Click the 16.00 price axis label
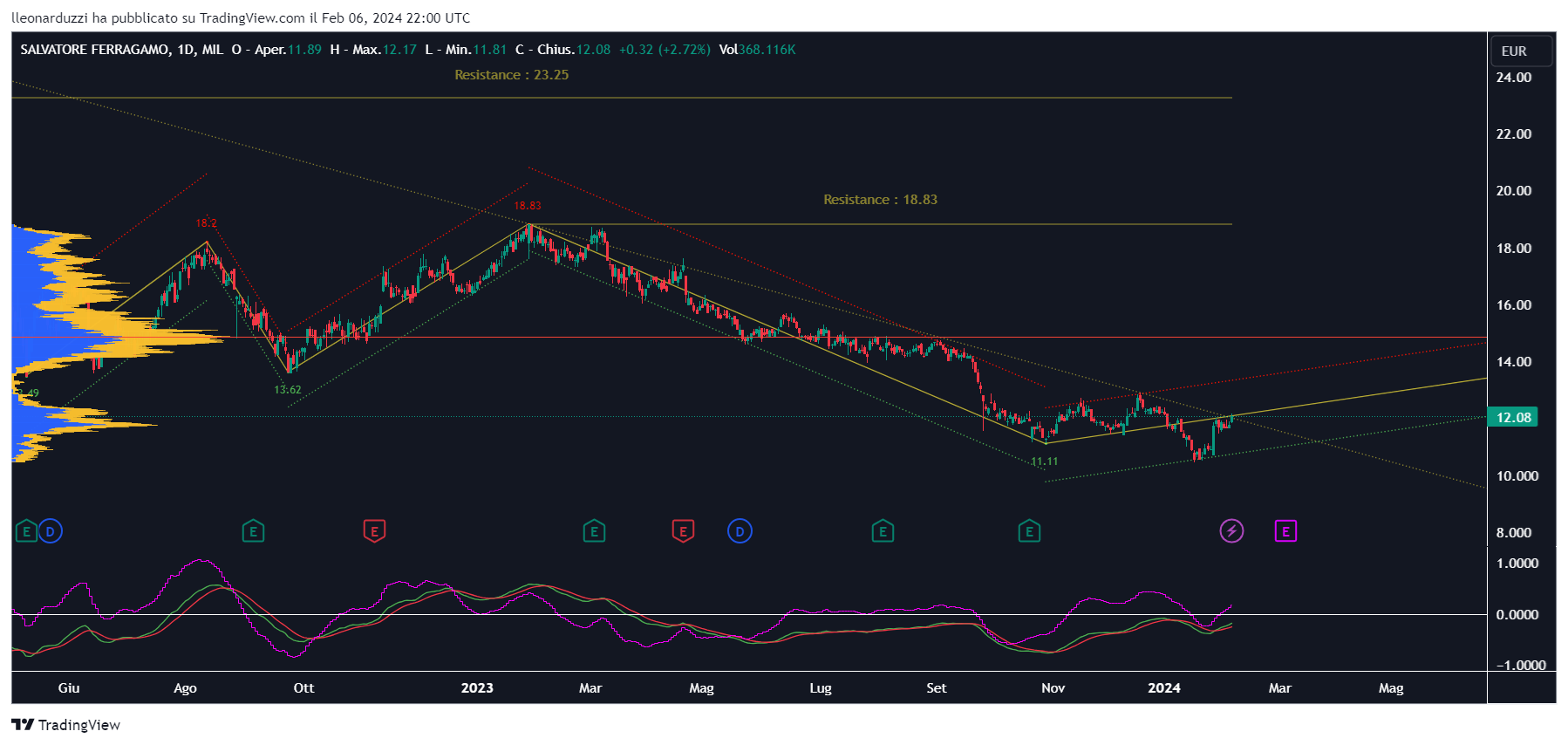This screenshot has width=1568, height=745. 1514,305
